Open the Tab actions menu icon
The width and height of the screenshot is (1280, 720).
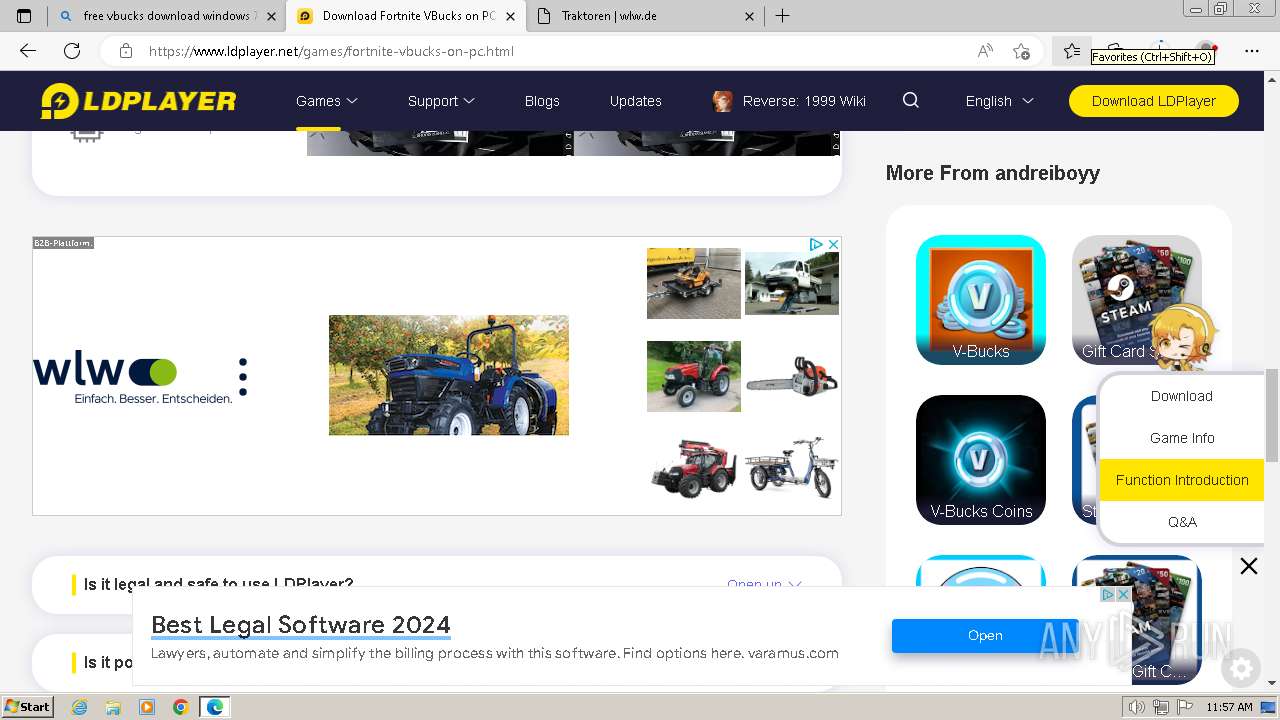(24, 16)
